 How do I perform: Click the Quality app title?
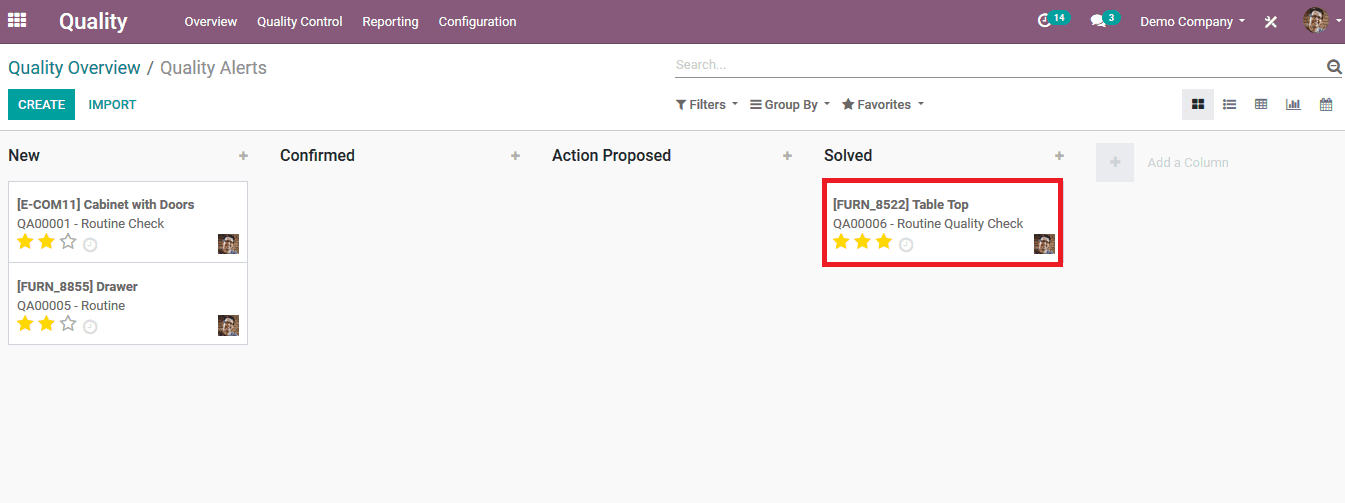pyautogui.click(x=93, y=21)
